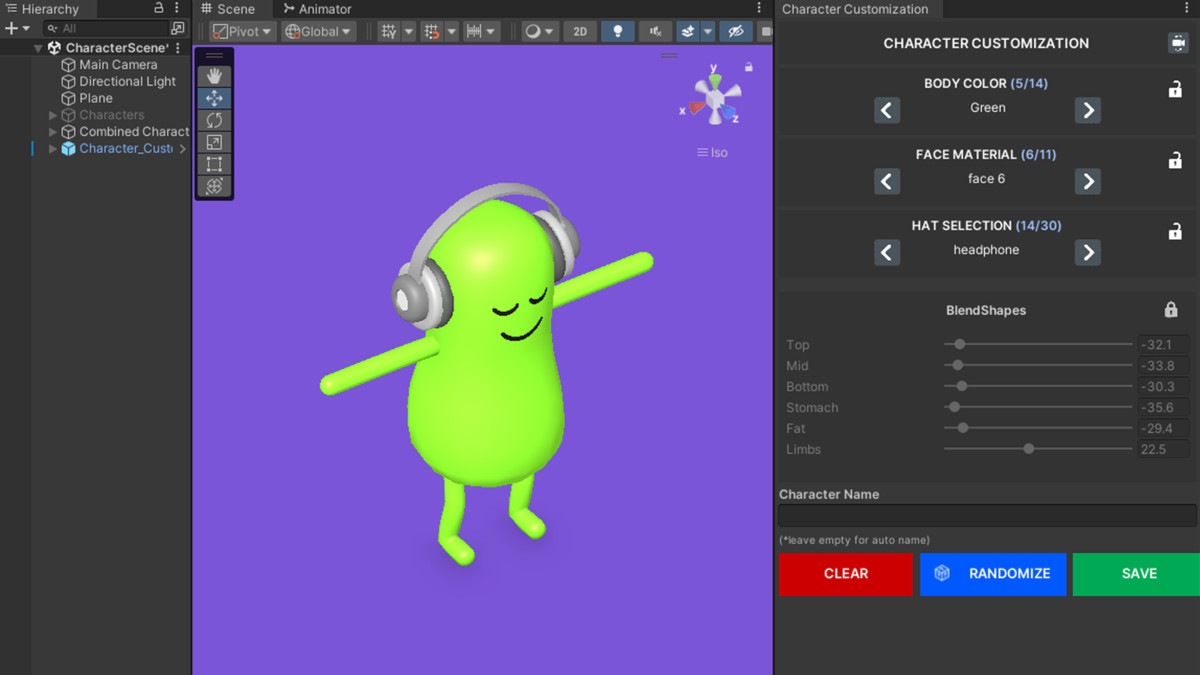1200x675 pixels.
Task: Select the Hand tool in the Scene view
Action: point(214,76)
